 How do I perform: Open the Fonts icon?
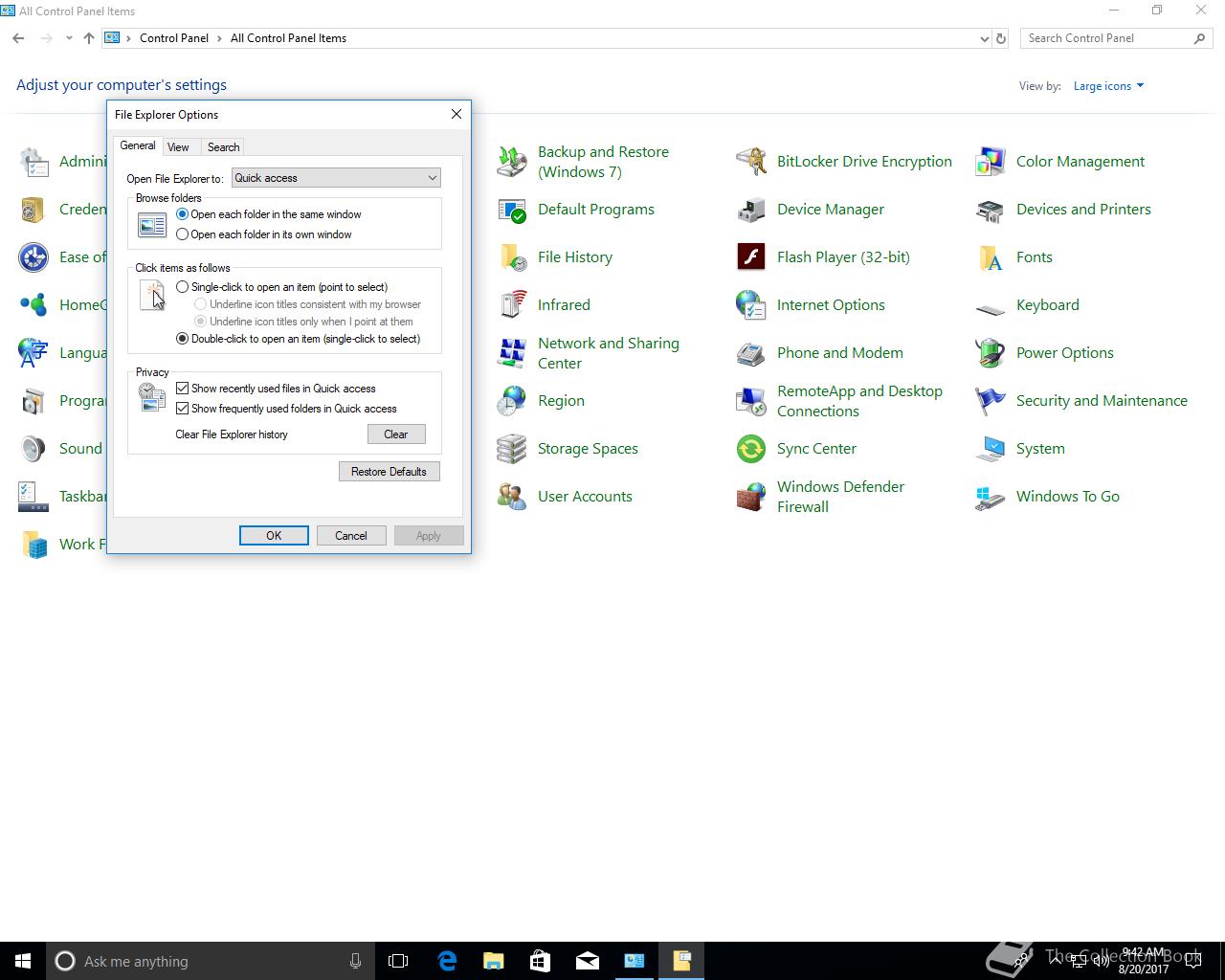coord(991,257)
